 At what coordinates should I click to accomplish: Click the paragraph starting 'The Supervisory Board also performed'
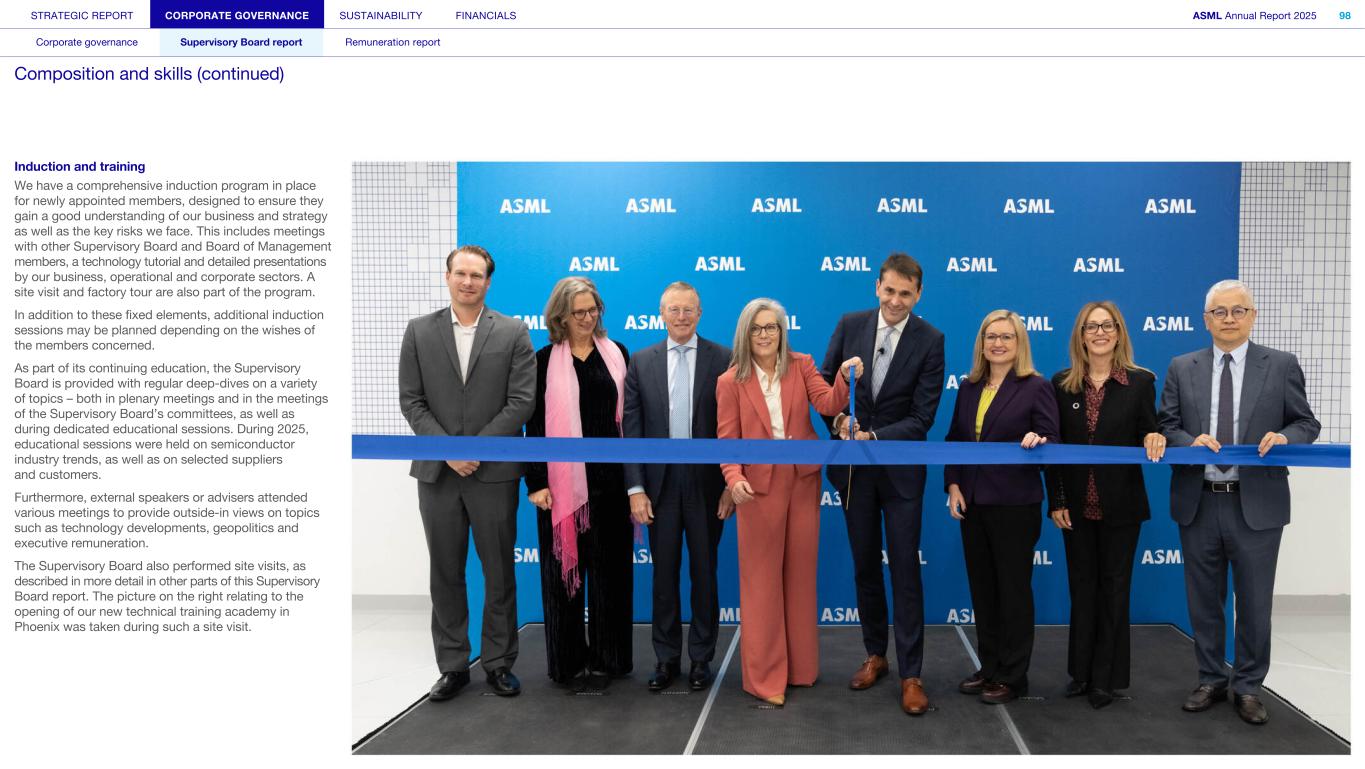[167, 596]
